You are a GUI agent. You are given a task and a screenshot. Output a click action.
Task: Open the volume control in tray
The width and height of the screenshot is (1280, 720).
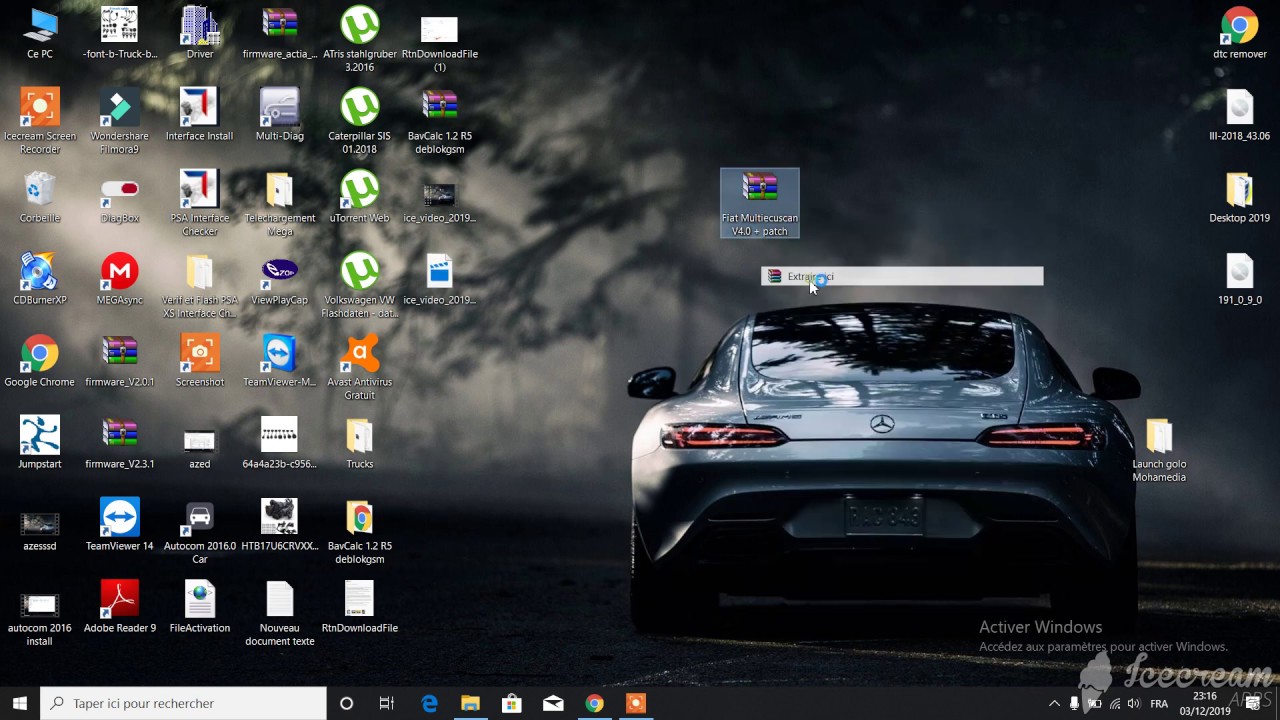1133,703
